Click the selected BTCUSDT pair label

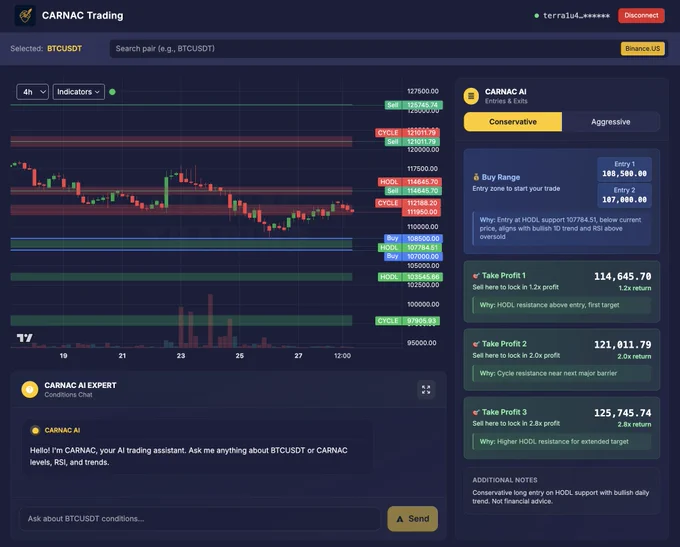[x=64, y=49]
